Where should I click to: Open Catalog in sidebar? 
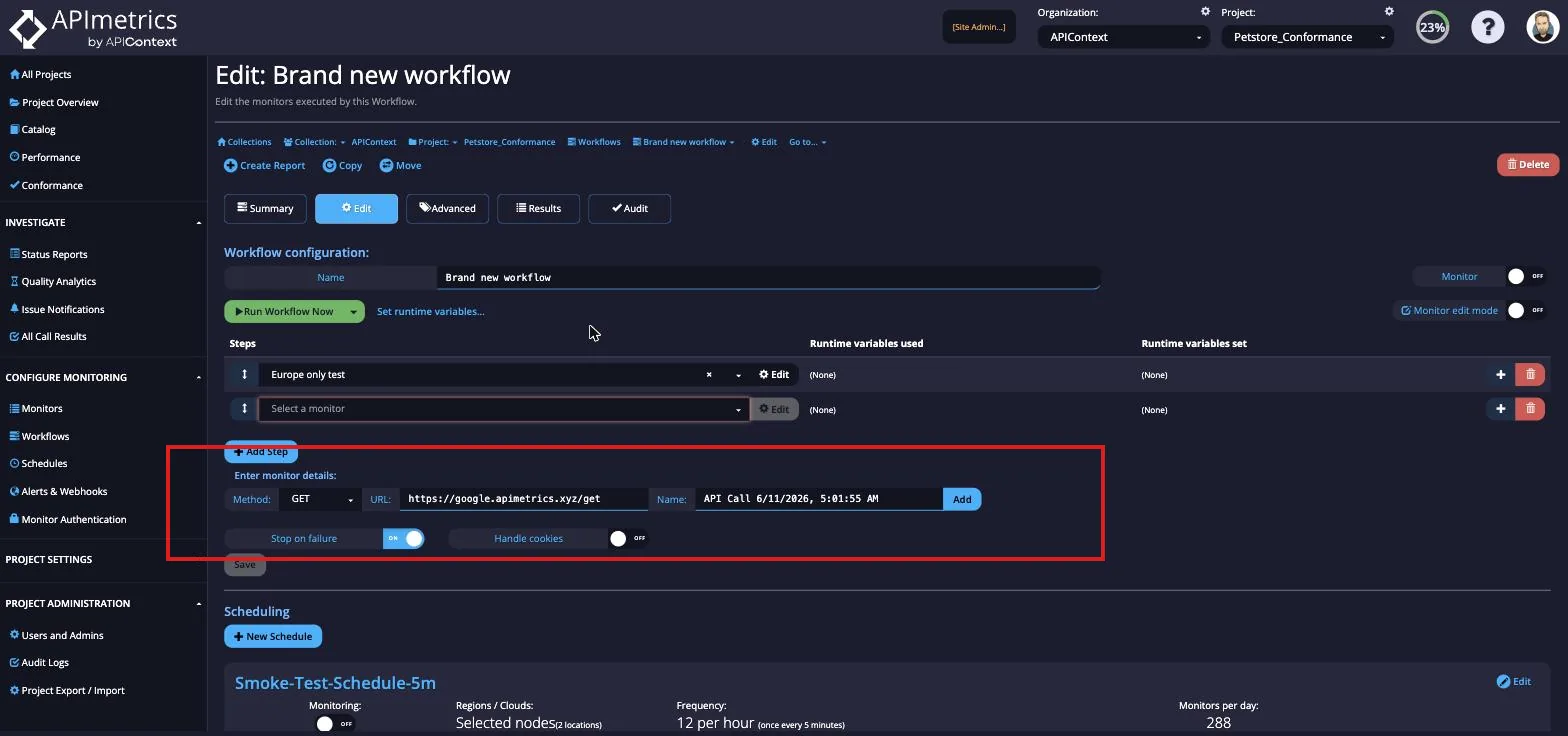point(32,129)
